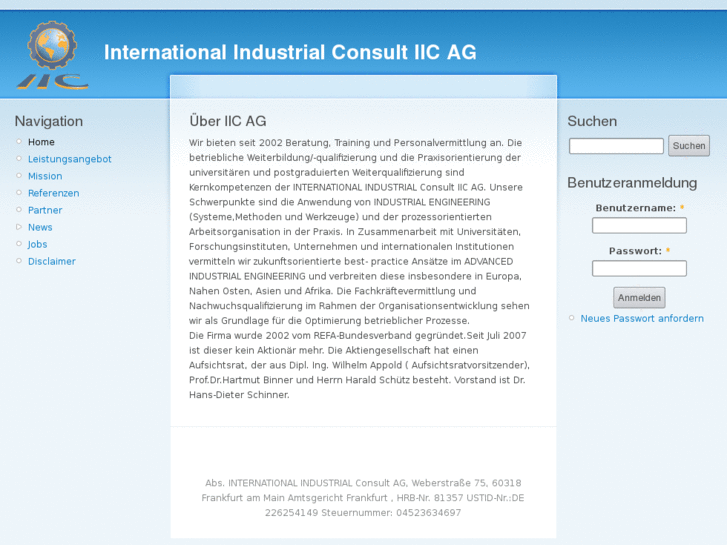Go to Home in navigation

(41, 142)
